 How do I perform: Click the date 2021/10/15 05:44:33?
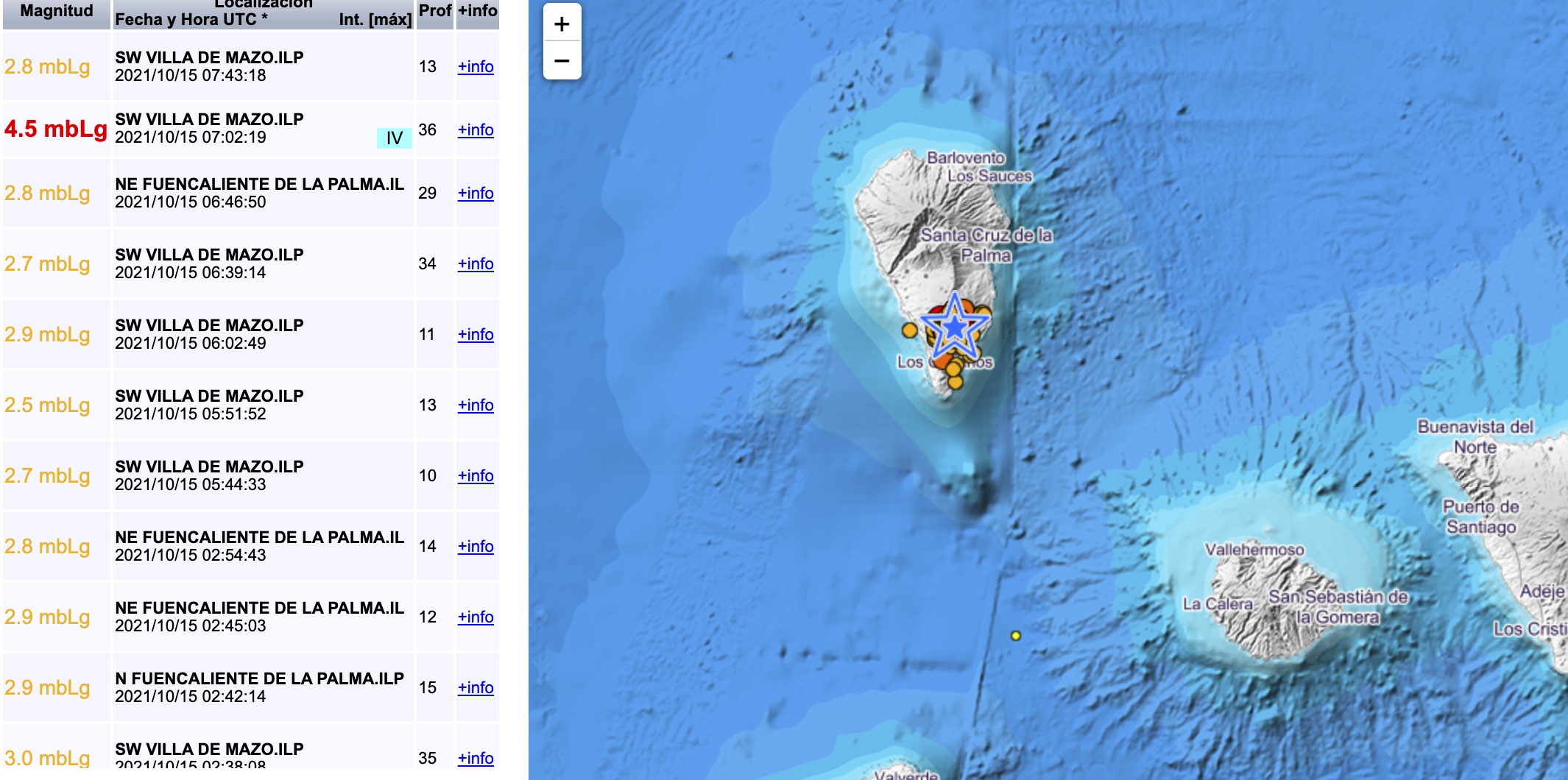[191, 485]
